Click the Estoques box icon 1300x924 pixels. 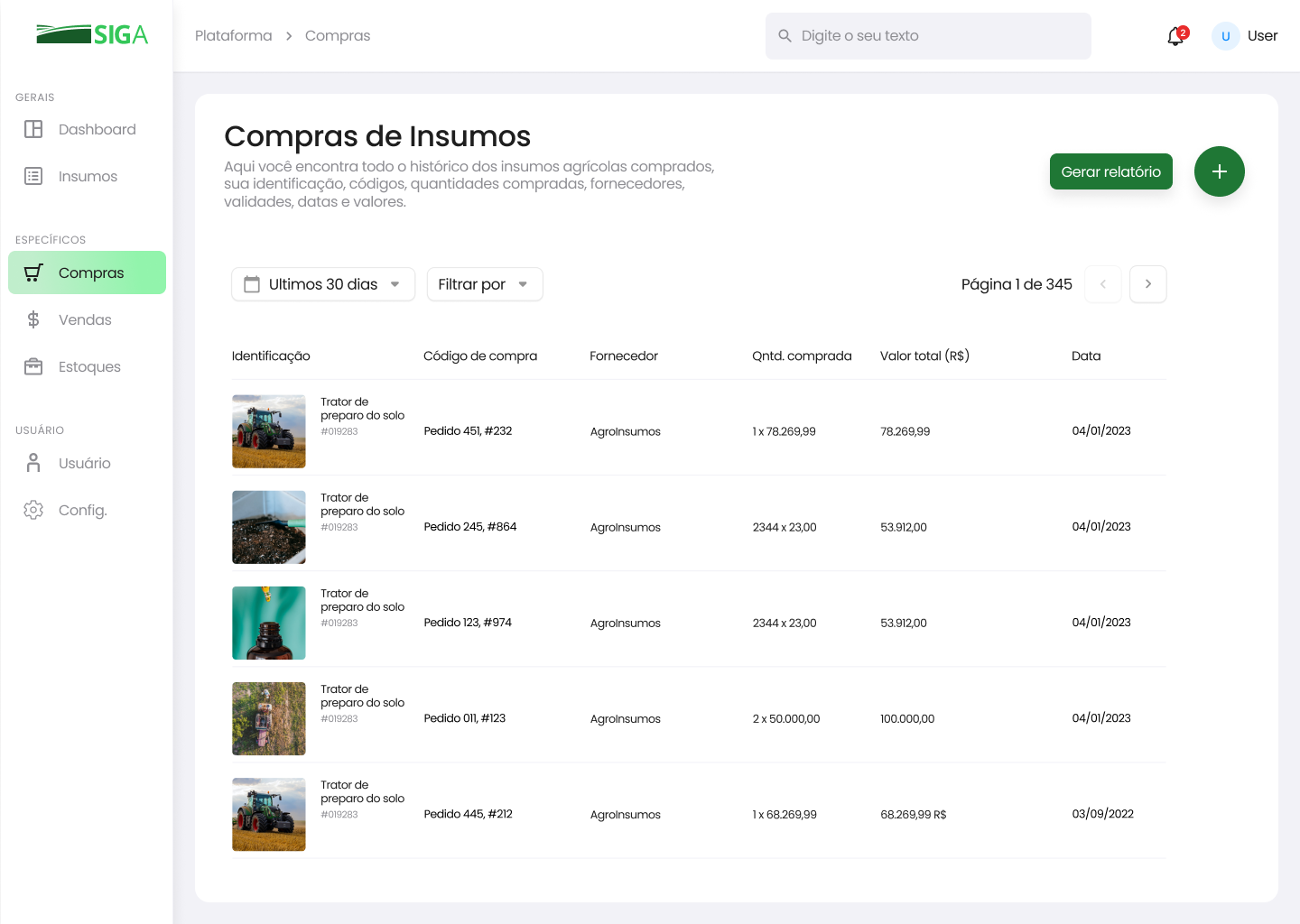33,366
